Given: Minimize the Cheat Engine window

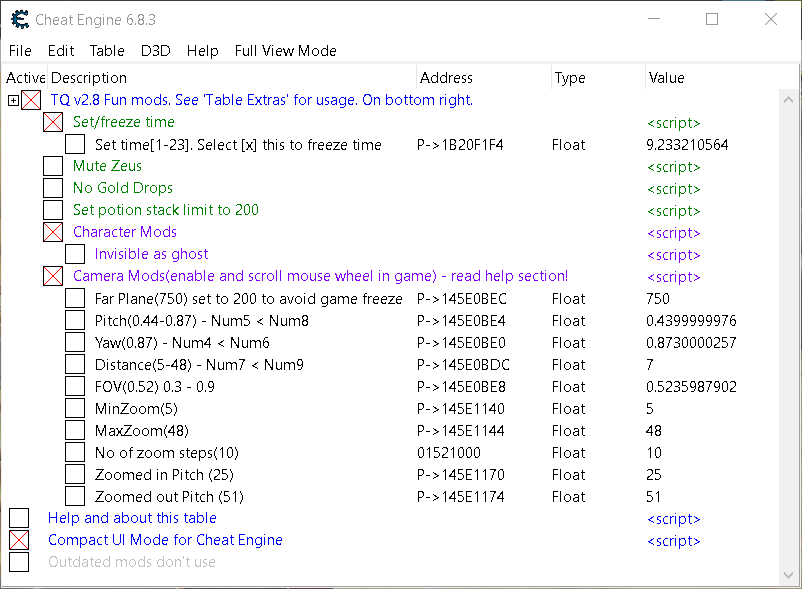Looking at the screenshot, I should pos(654,19).
